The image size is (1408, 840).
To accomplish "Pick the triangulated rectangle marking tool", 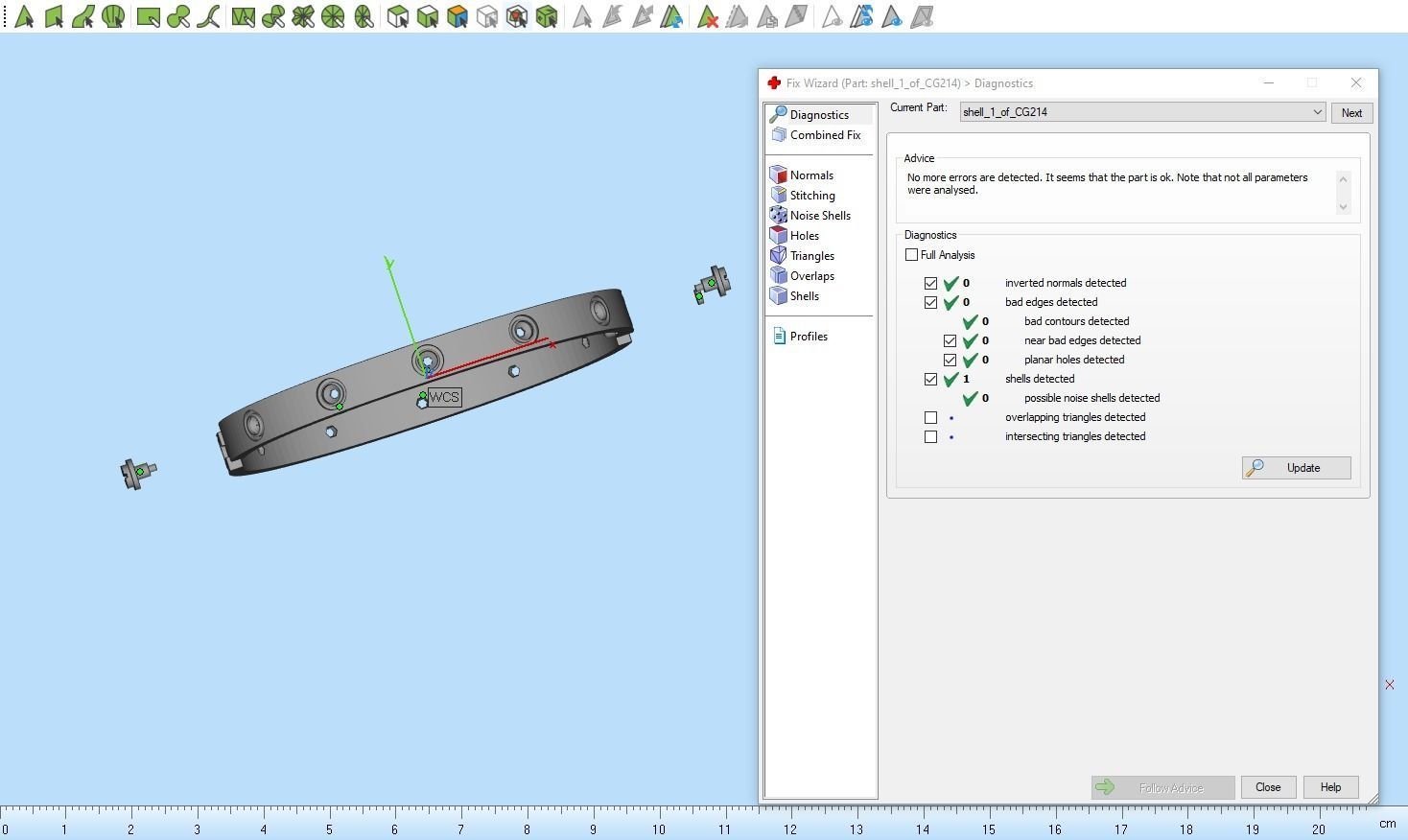I will [x=244, y=16].
